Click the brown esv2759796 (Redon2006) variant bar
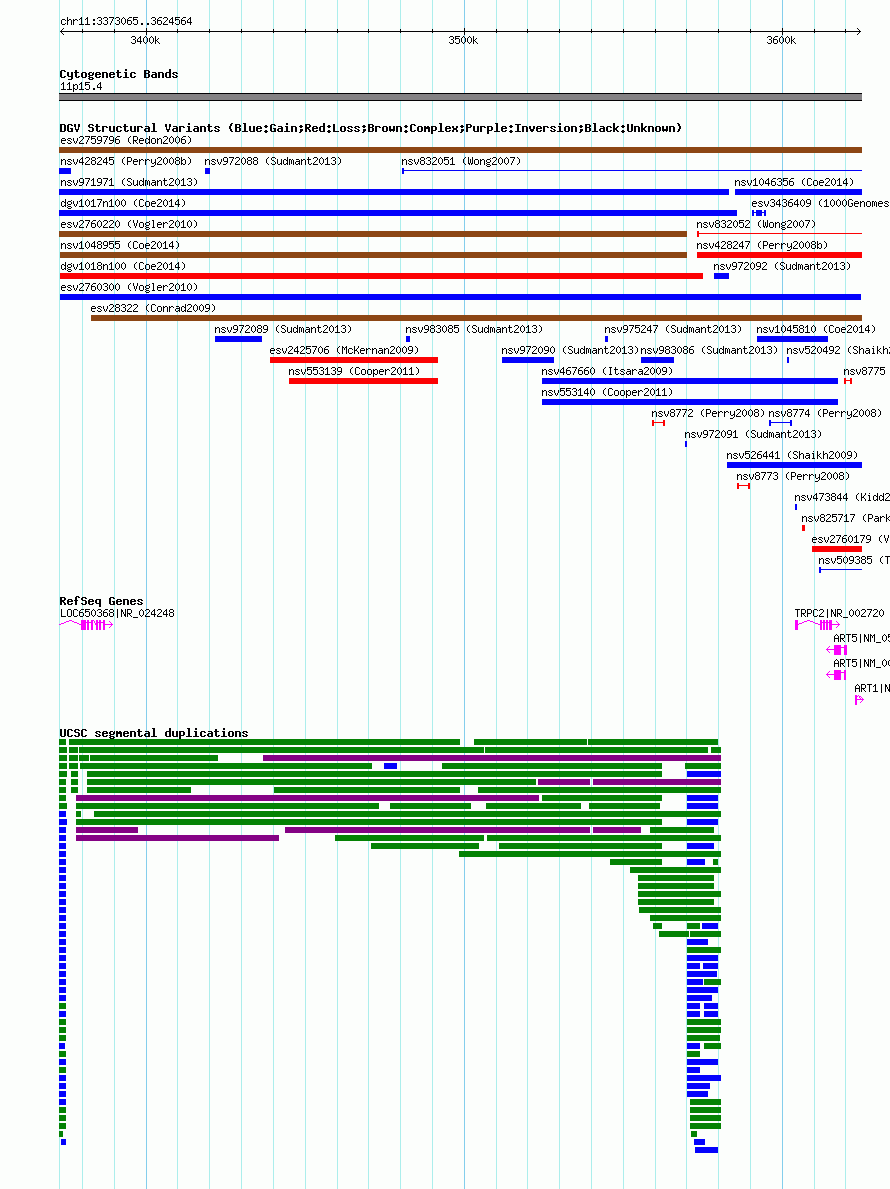 (460, 150)
